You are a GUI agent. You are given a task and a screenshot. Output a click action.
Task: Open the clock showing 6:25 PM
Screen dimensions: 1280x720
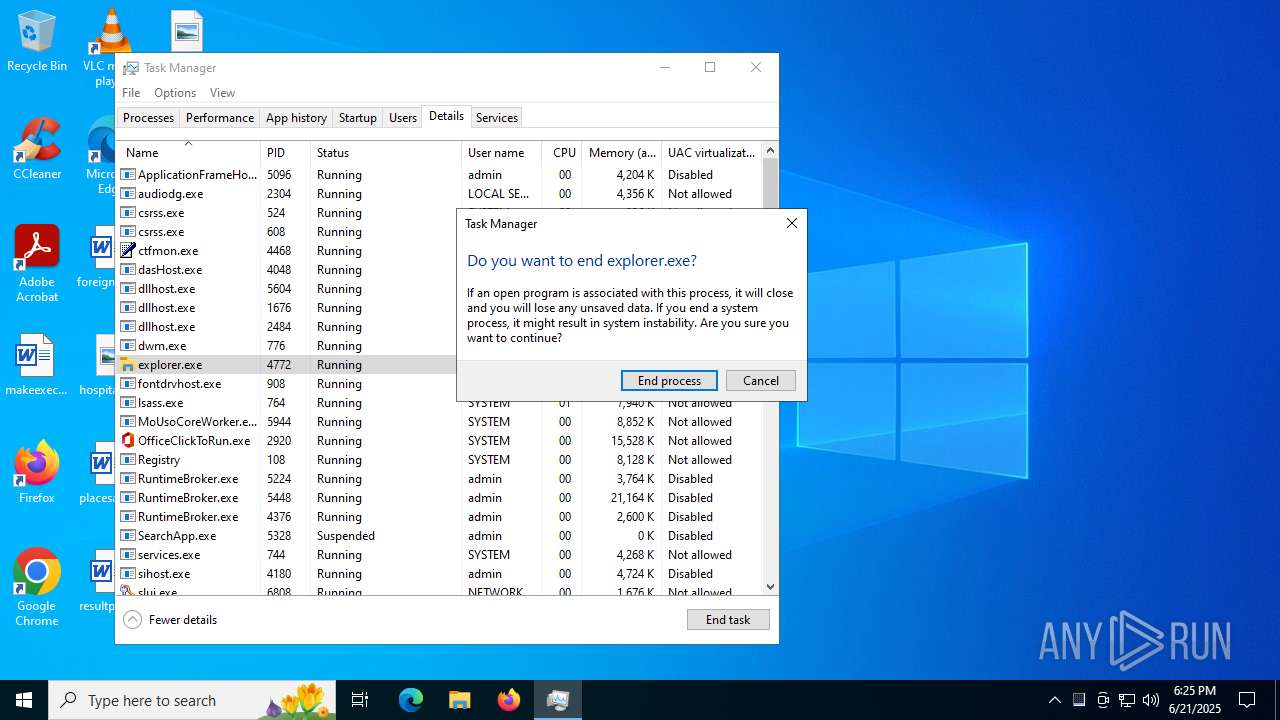tap(1195, 700)
